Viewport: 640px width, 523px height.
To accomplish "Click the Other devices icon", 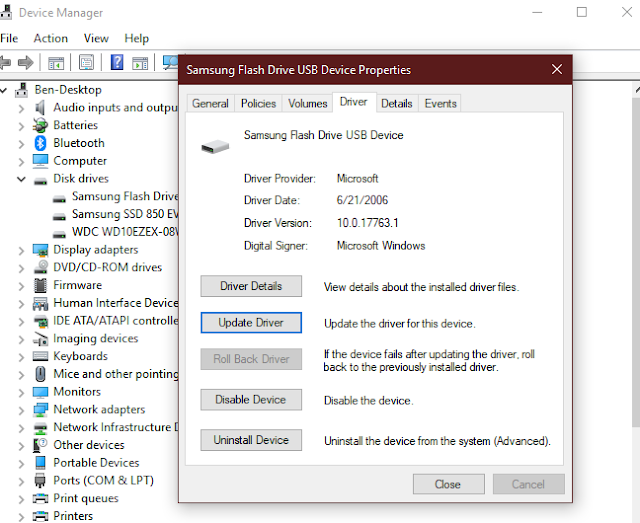I will point(40,445).
